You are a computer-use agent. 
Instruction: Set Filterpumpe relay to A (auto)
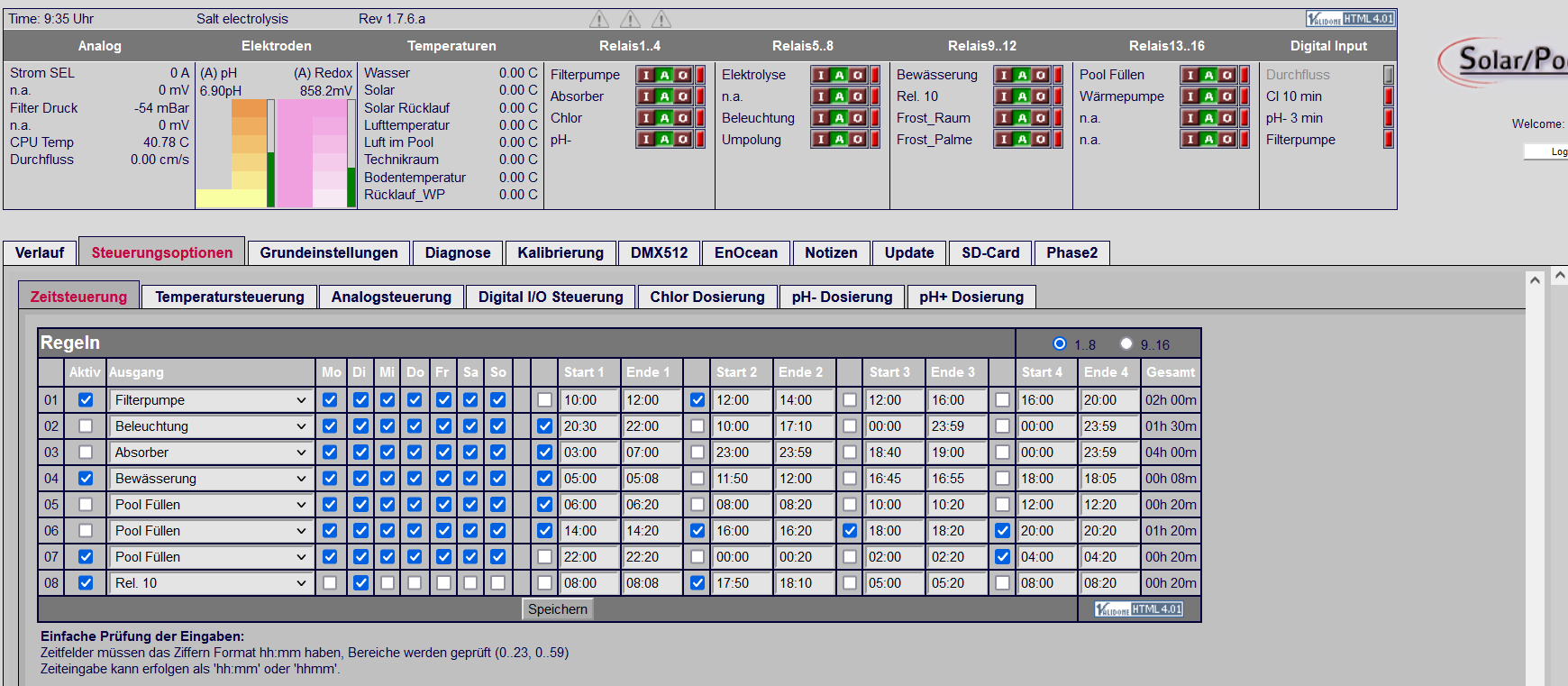pyautogui.click(x=664, y=75)
